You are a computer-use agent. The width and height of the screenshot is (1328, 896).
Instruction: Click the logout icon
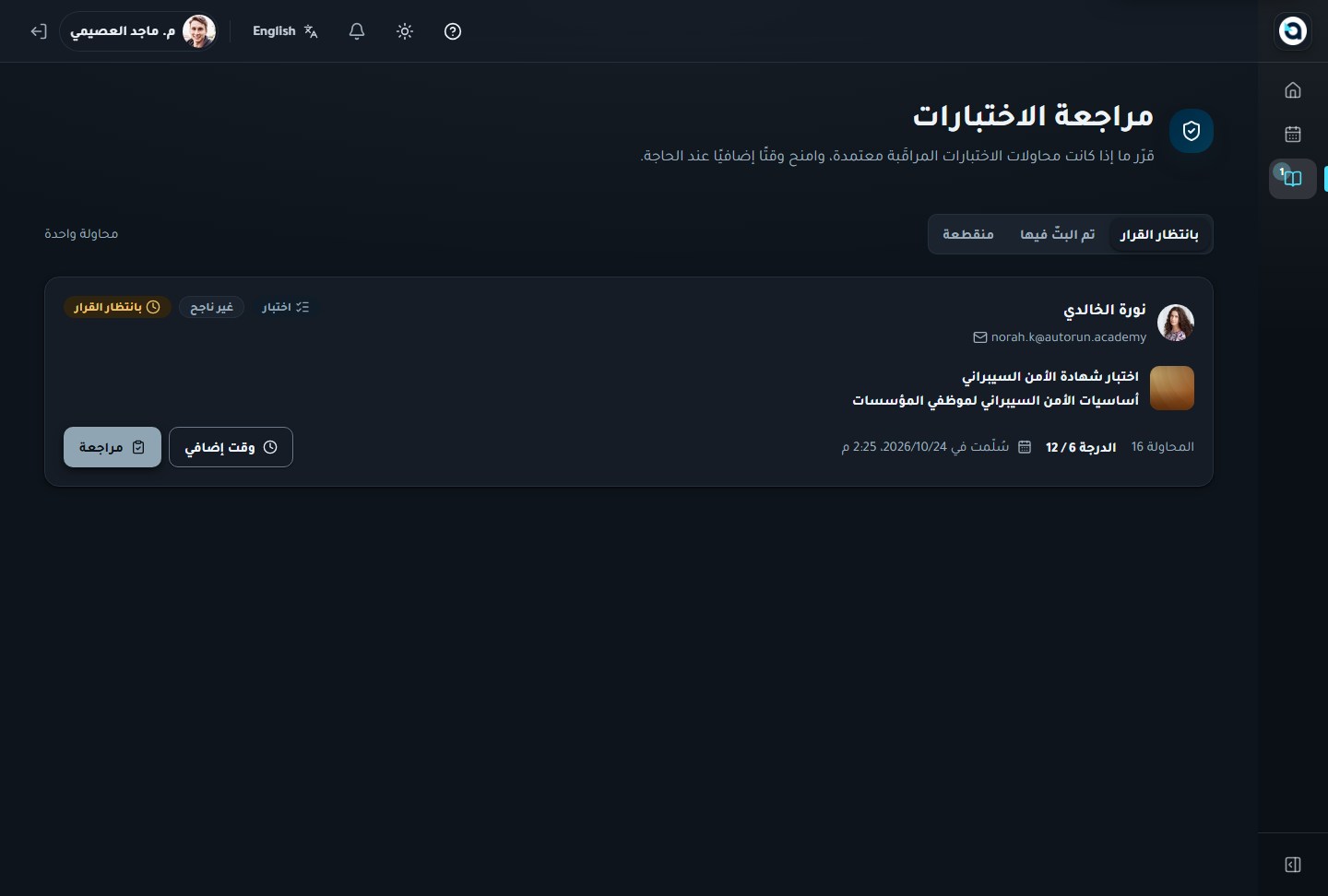(38, 31)
